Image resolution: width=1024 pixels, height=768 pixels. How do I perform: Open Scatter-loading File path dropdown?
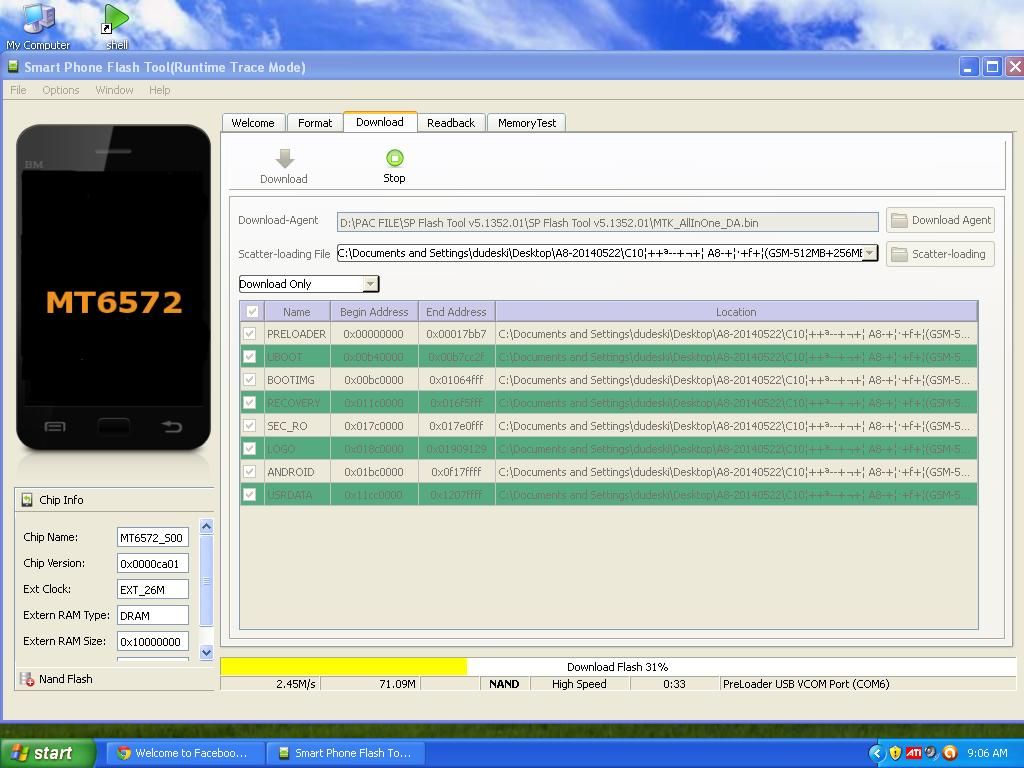tap(869, 253)
